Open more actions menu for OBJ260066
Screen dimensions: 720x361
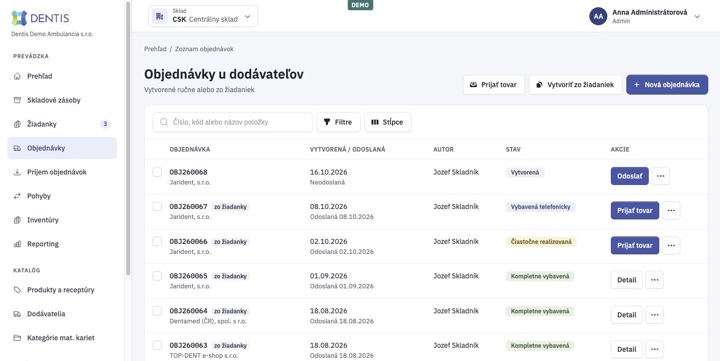(671, 245)
